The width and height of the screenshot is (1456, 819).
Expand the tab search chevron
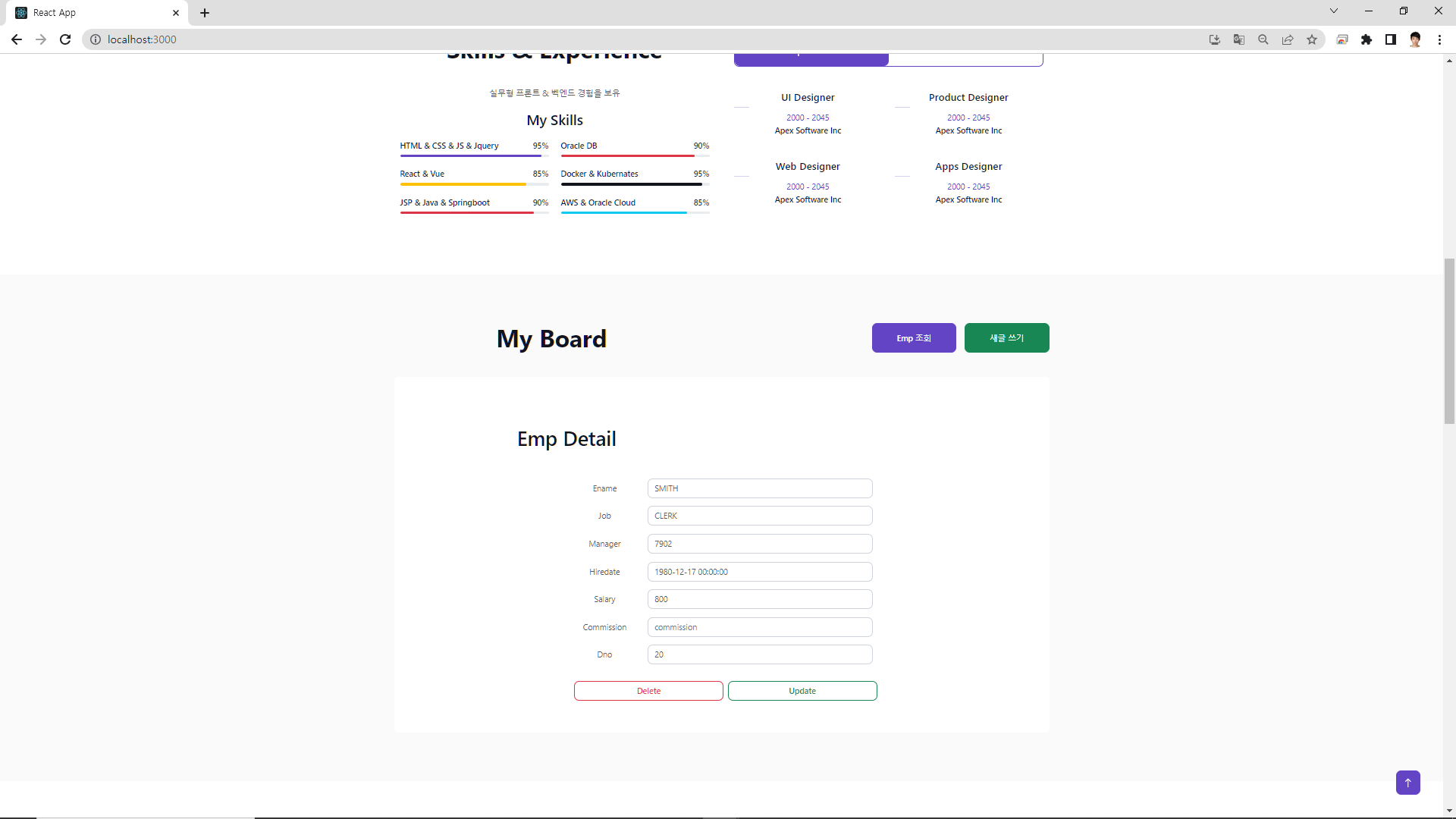click(x=1334, y=11)
